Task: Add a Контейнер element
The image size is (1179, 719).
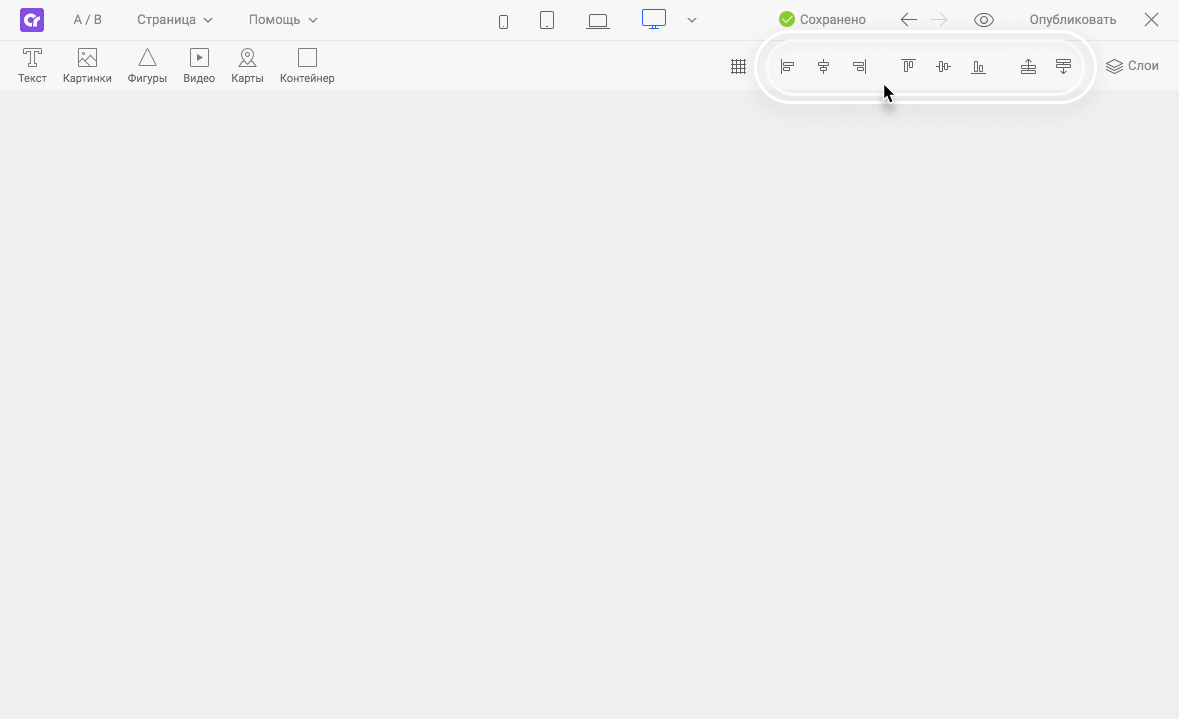Action: pos(307,65)
